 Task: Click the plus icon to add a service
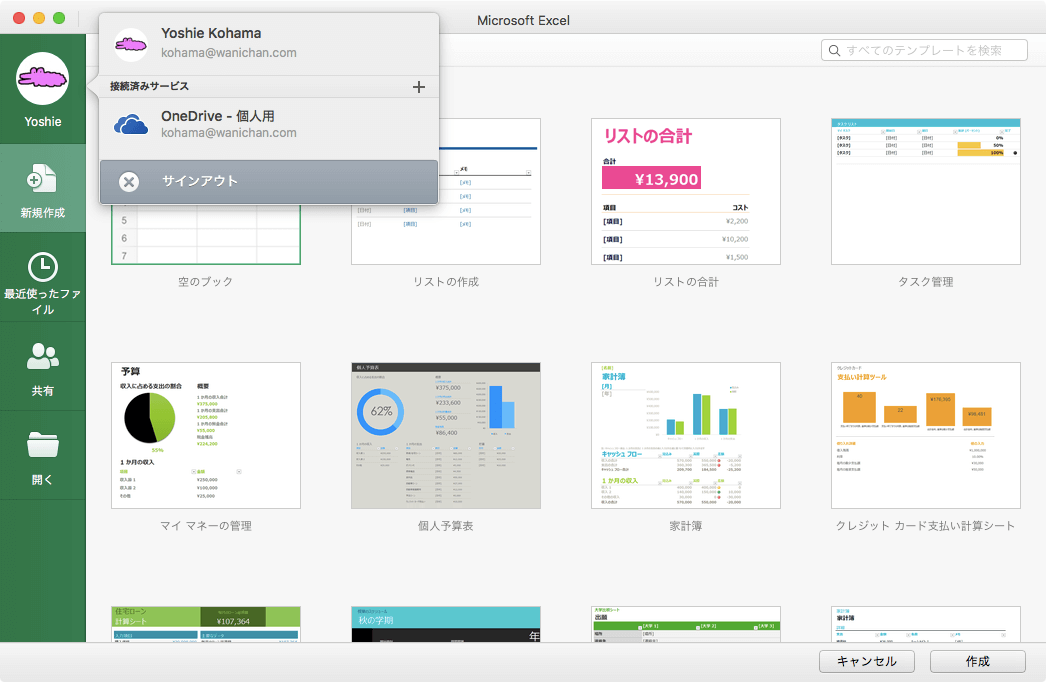click(419, 87)
